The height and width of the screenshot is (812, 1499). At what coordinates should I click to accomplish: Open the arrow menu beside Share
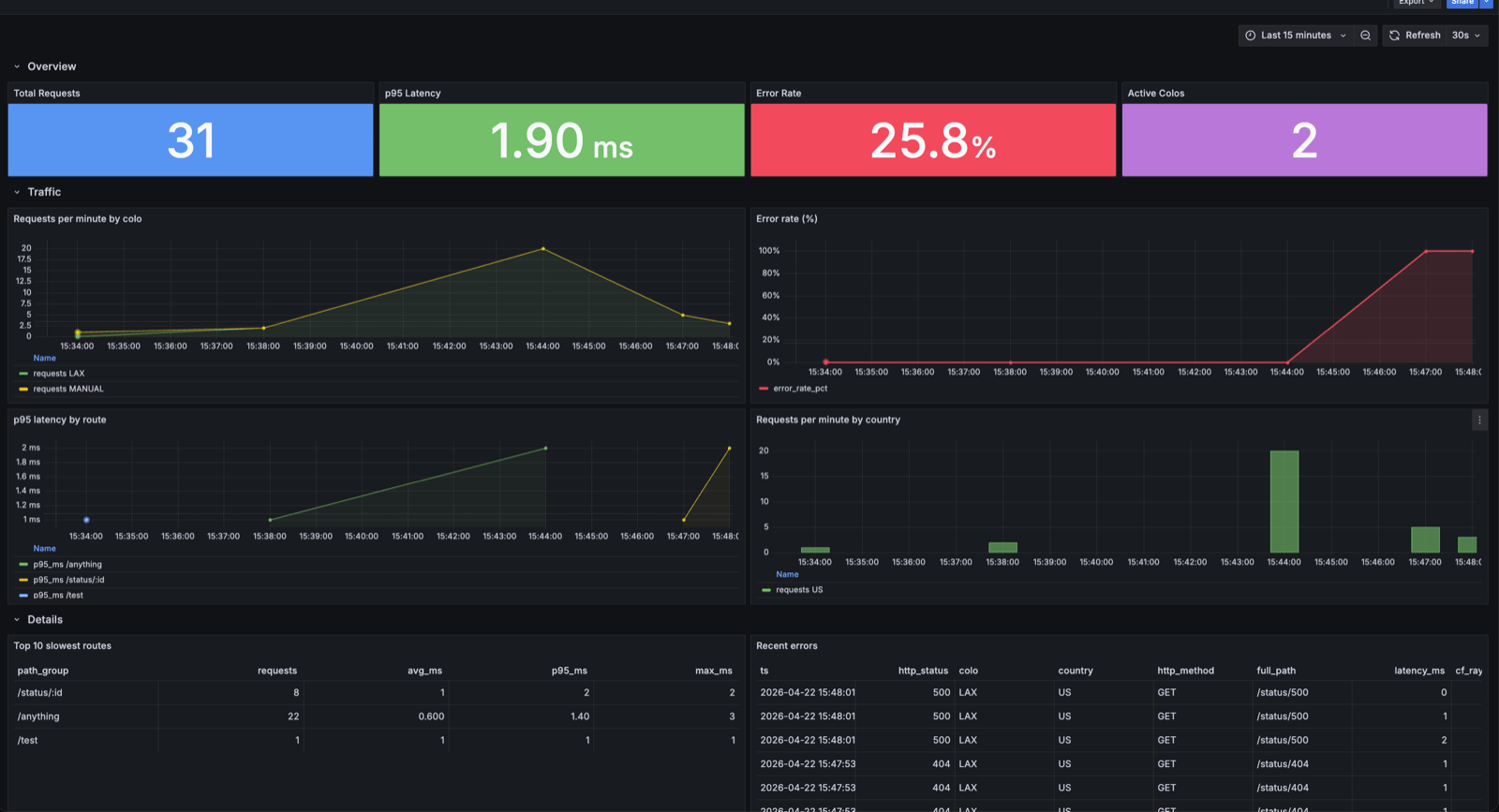1486,3
